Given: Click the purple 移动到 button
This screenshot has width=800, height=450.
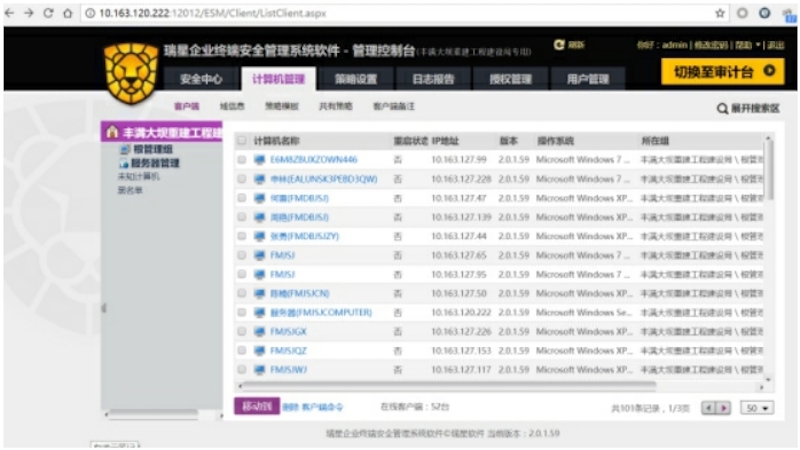Looking at the screenshot, I should coord(255,407).
